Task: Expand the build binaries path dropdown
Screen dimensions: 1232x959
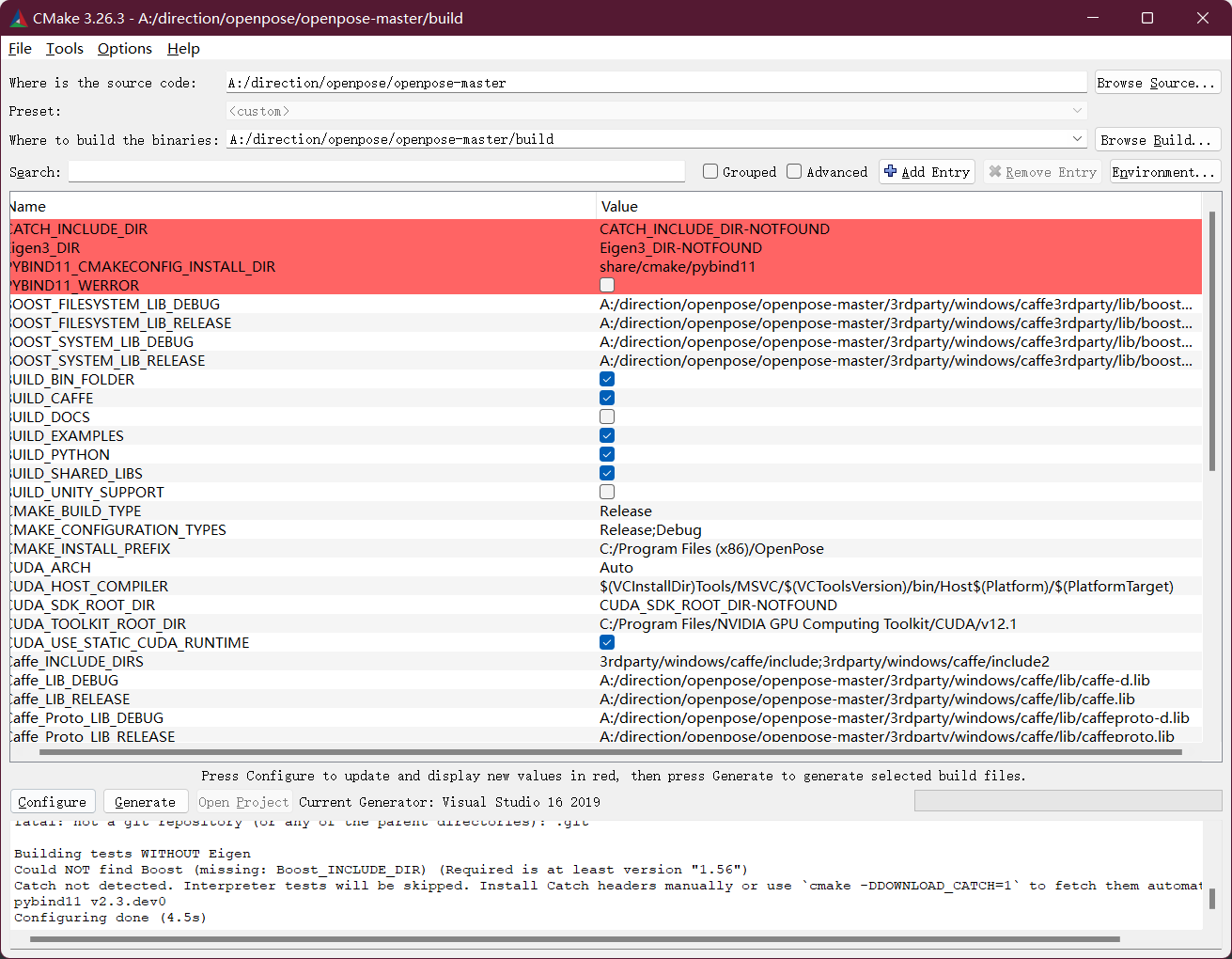Action: tap(1077, 139)
